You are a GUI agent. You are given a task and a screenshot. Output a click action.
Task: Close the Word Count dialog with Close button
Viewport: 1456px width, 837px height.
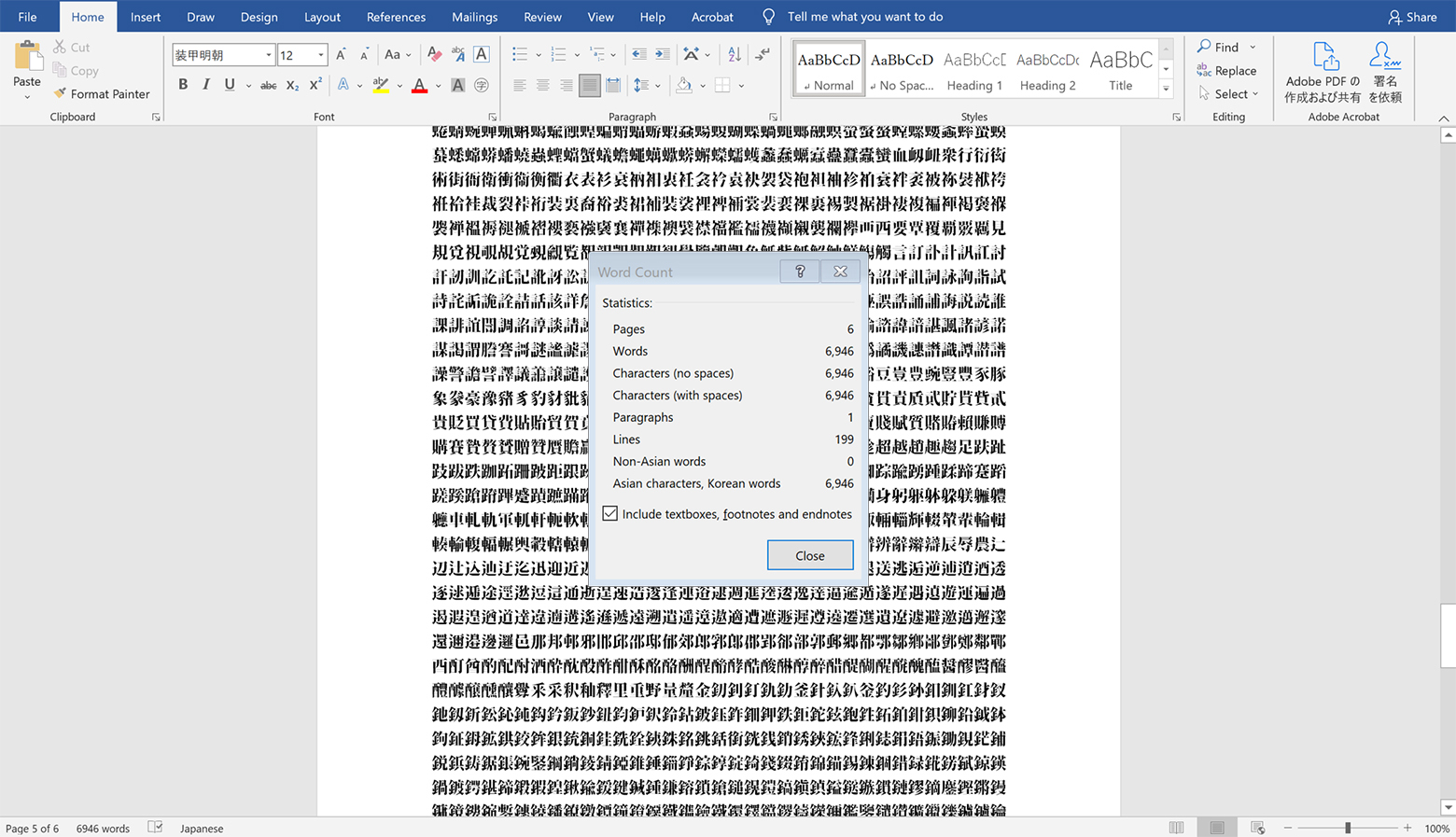click(809, 555)
